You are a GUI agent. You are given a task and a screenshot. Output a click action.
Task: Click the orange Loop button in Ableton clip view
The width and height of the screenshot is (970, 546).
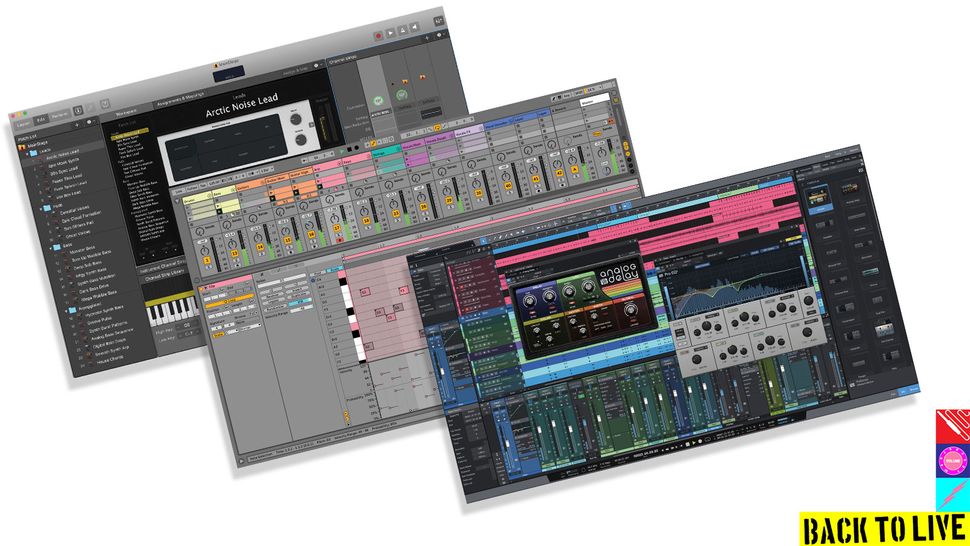click(x=230, y=301)
